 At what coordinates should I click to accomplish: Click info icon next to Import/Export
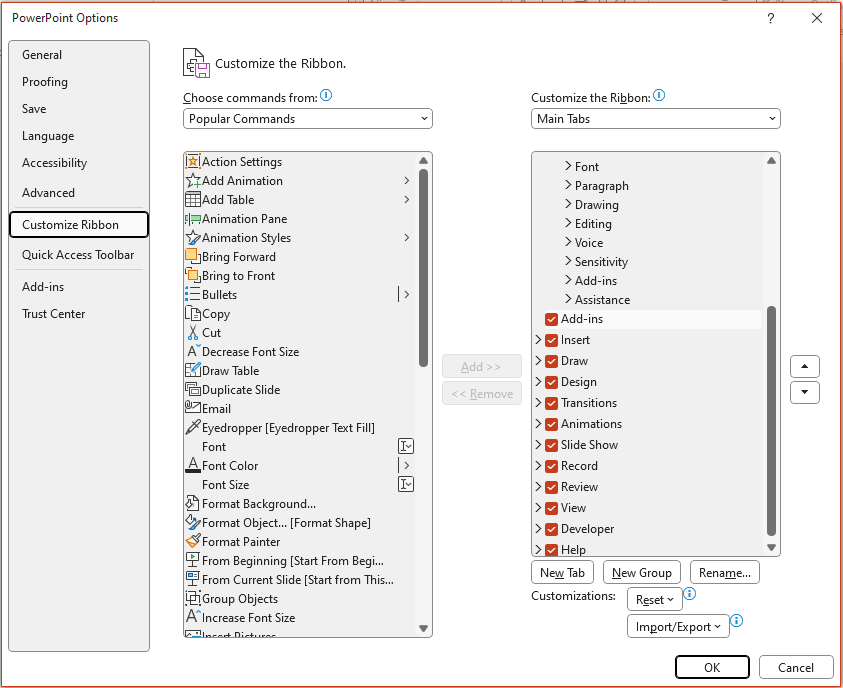pos(737,620)
